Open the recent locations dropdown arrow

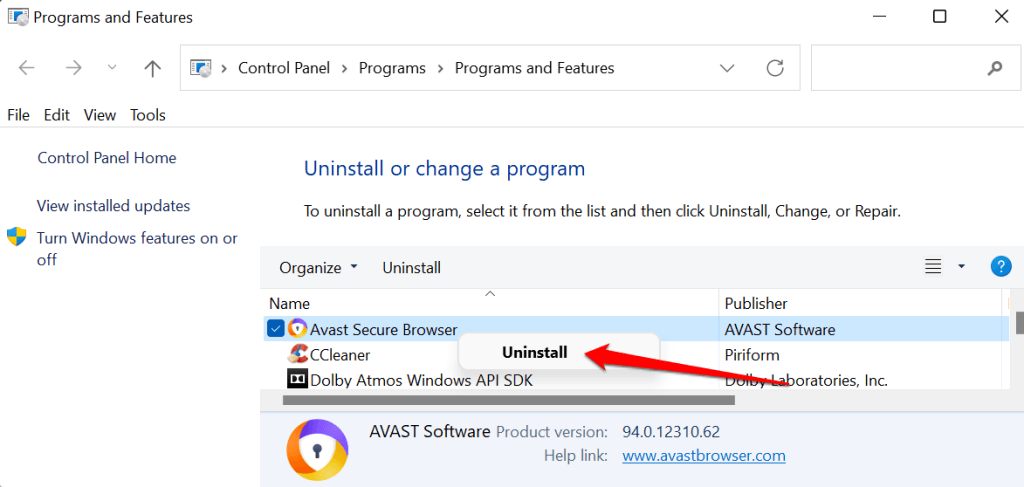tap(112, 69)
